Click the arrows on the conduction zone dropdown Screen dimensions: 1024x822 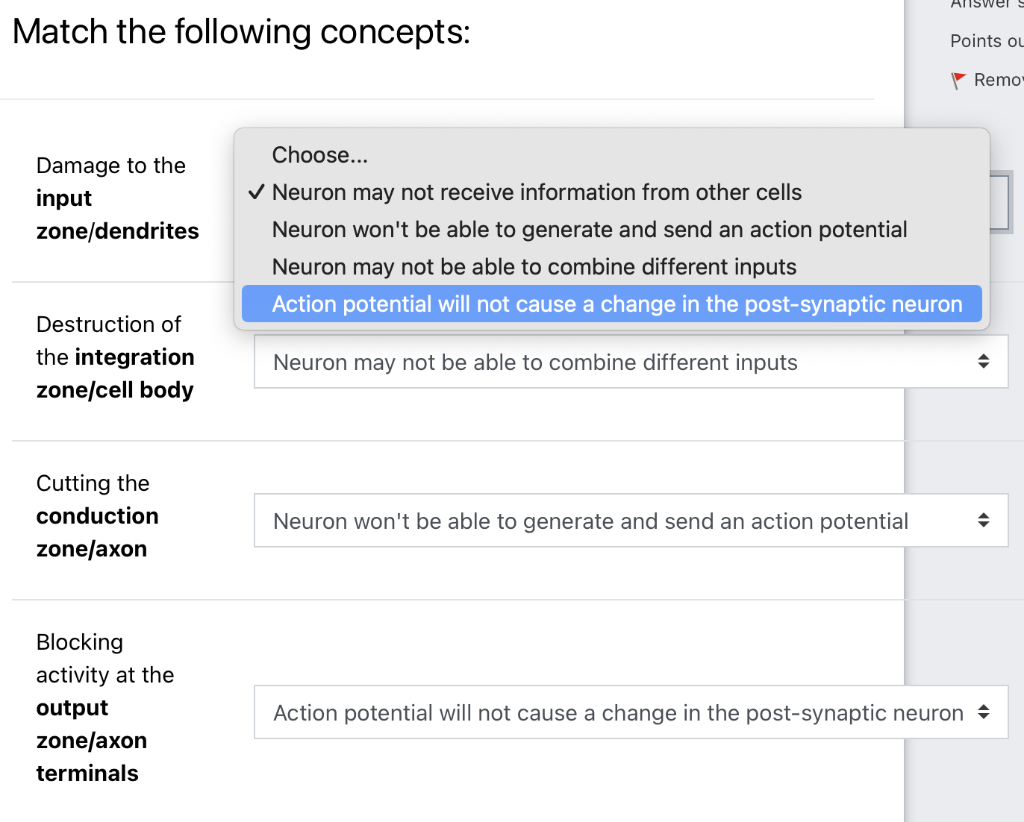click(x=984, y=521)
